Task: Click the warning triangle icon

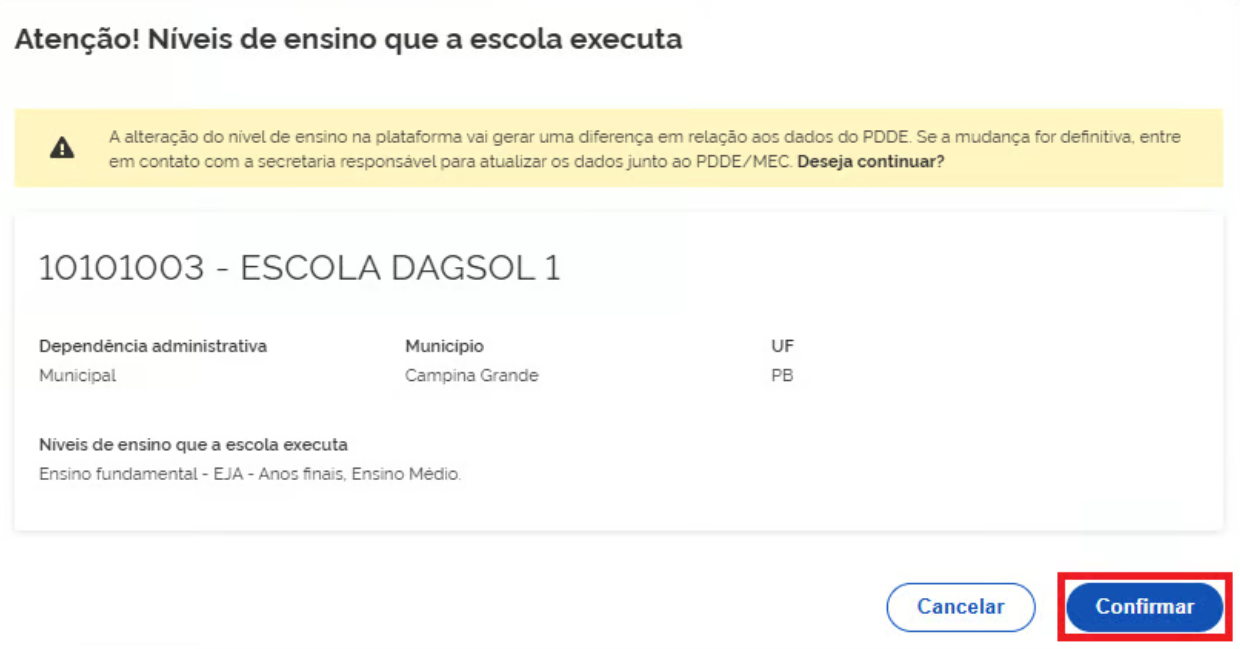Action: 62,148
